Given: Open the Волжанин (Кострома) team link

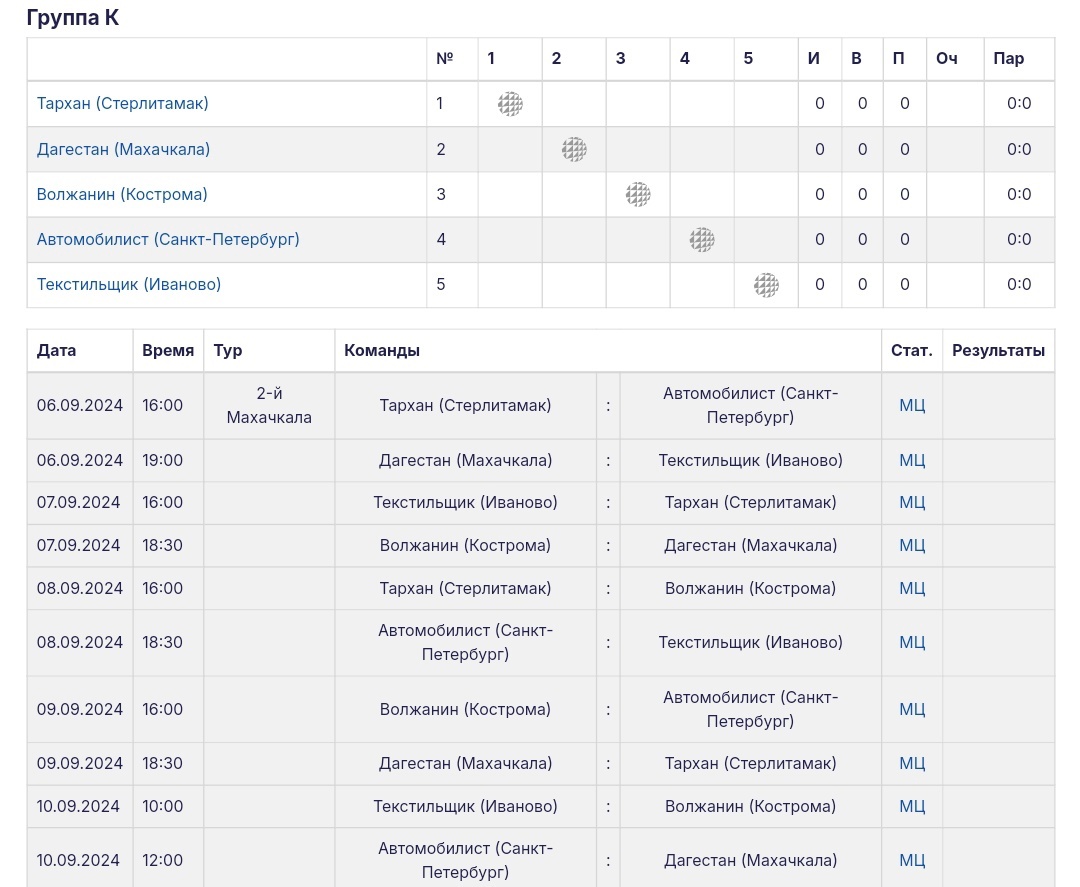Looking at the screenshot, I should (x=122, y=194).
